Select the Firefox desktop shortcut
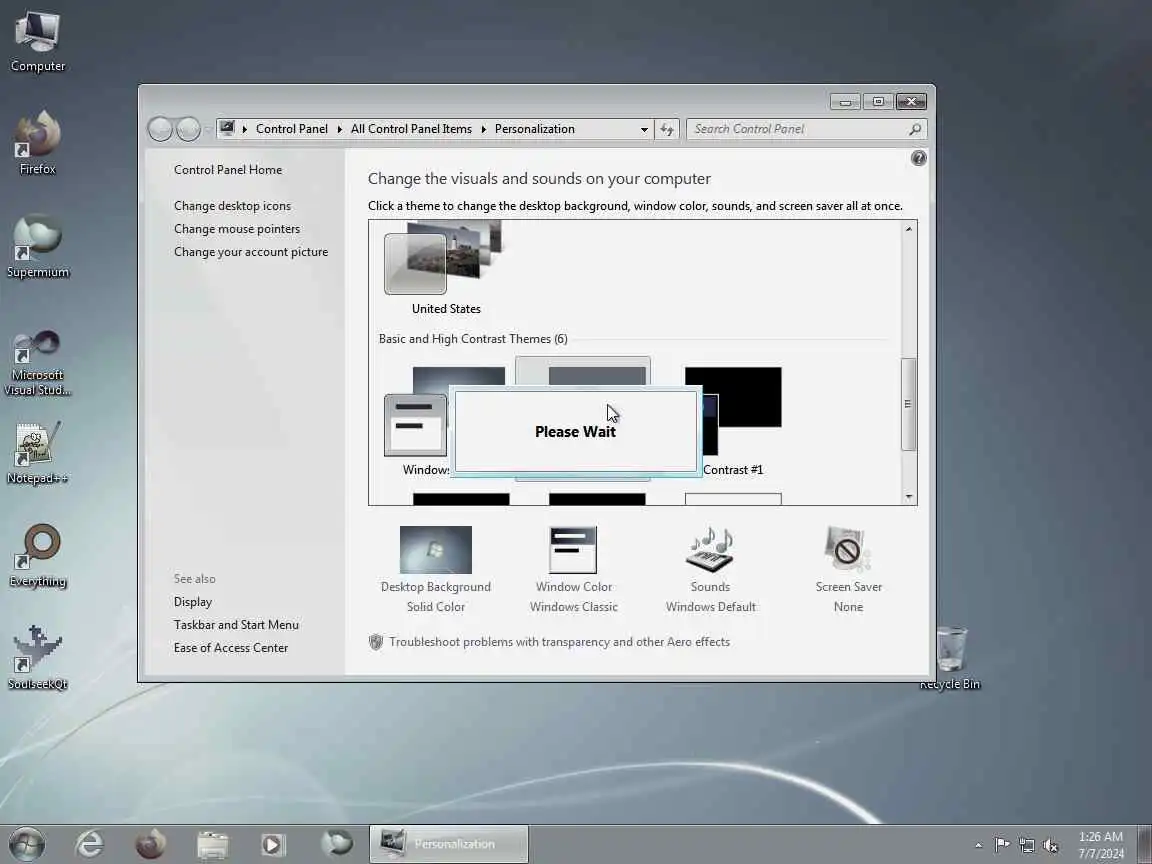 click(x=37, y=143)
